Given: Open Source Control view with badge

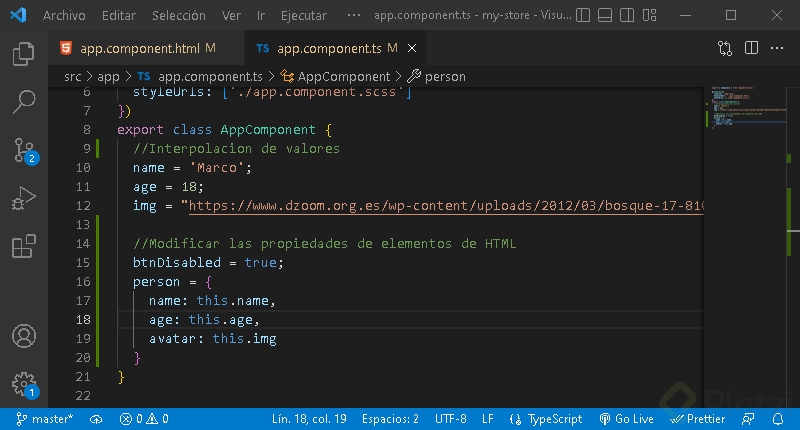Looking at the screenshot, I should click(x=23, y=150).
